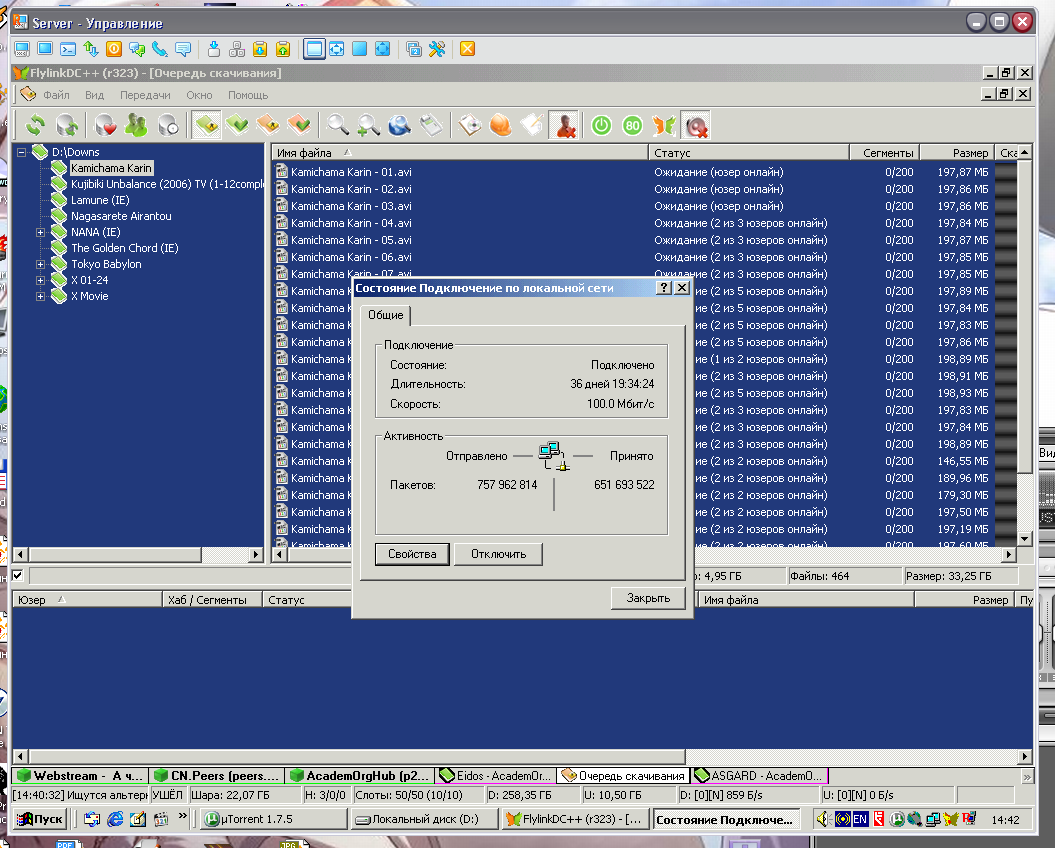Collapse the D:\Downs root folder

(x=22, y=152)
